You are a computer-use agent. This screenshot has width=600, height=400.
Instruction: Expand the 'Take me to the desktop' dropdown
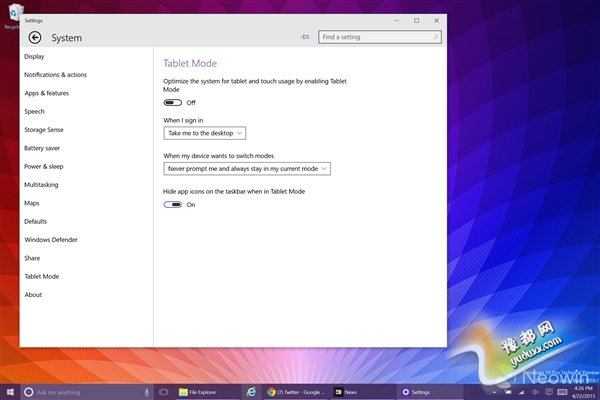(x=204, y=132)
